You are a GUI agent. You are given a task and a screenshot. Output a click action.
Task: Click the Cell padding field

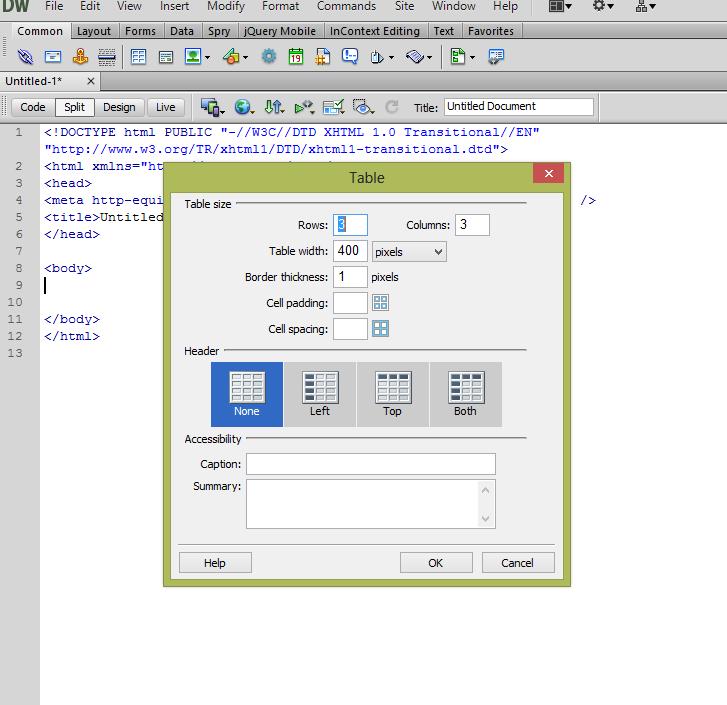click(350, 303)
